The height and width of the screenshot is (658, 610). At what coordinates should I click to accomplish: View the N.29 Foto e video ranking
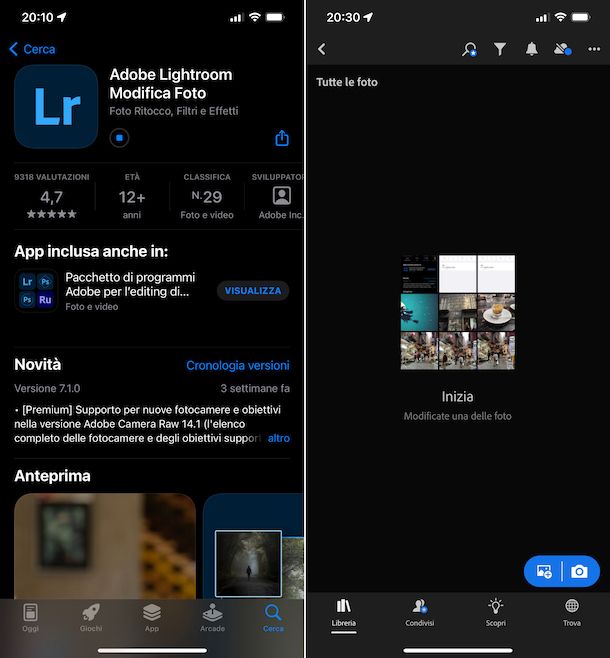pos(207,196)
